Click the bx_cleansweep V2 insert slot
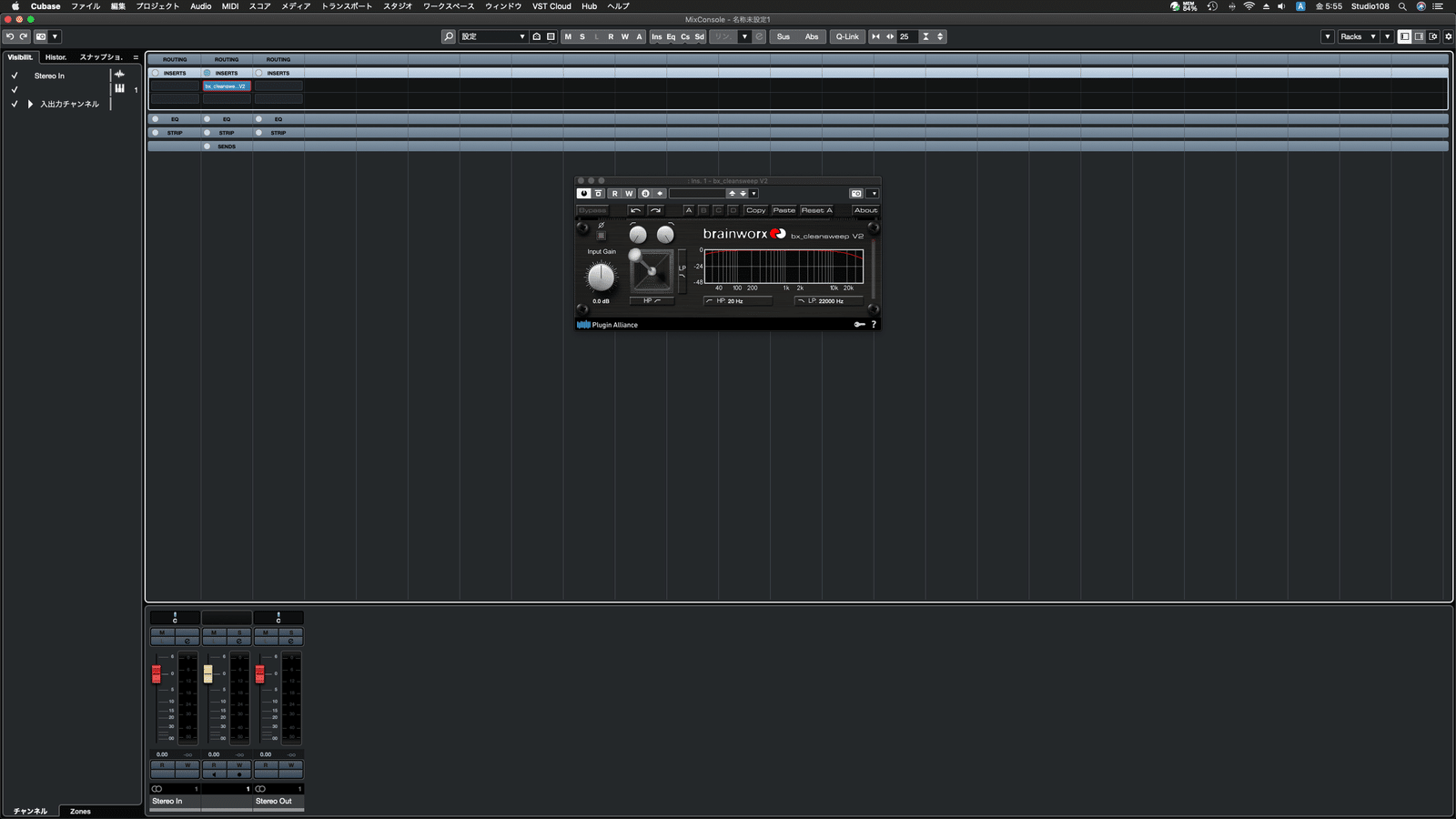The image size is (1456, 819). (x=227, y=86)
